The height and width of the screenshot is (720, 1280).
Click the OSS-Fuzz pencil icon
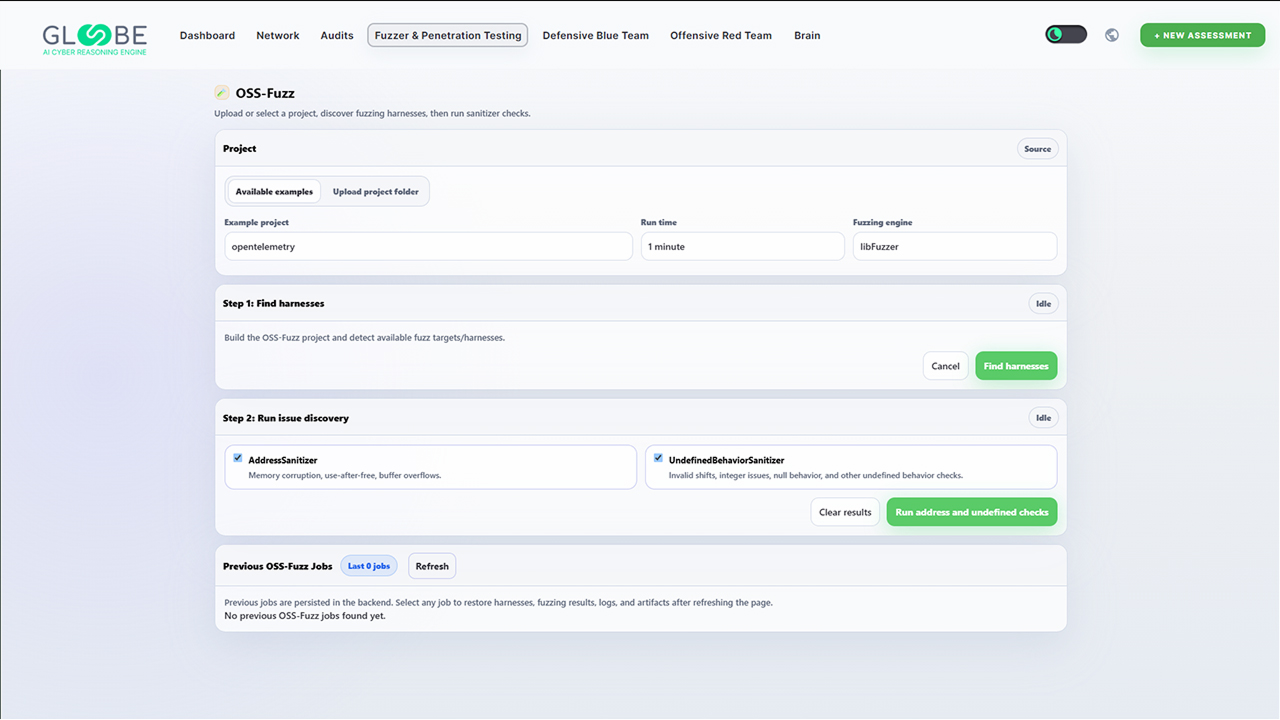(x=222, y=93)
